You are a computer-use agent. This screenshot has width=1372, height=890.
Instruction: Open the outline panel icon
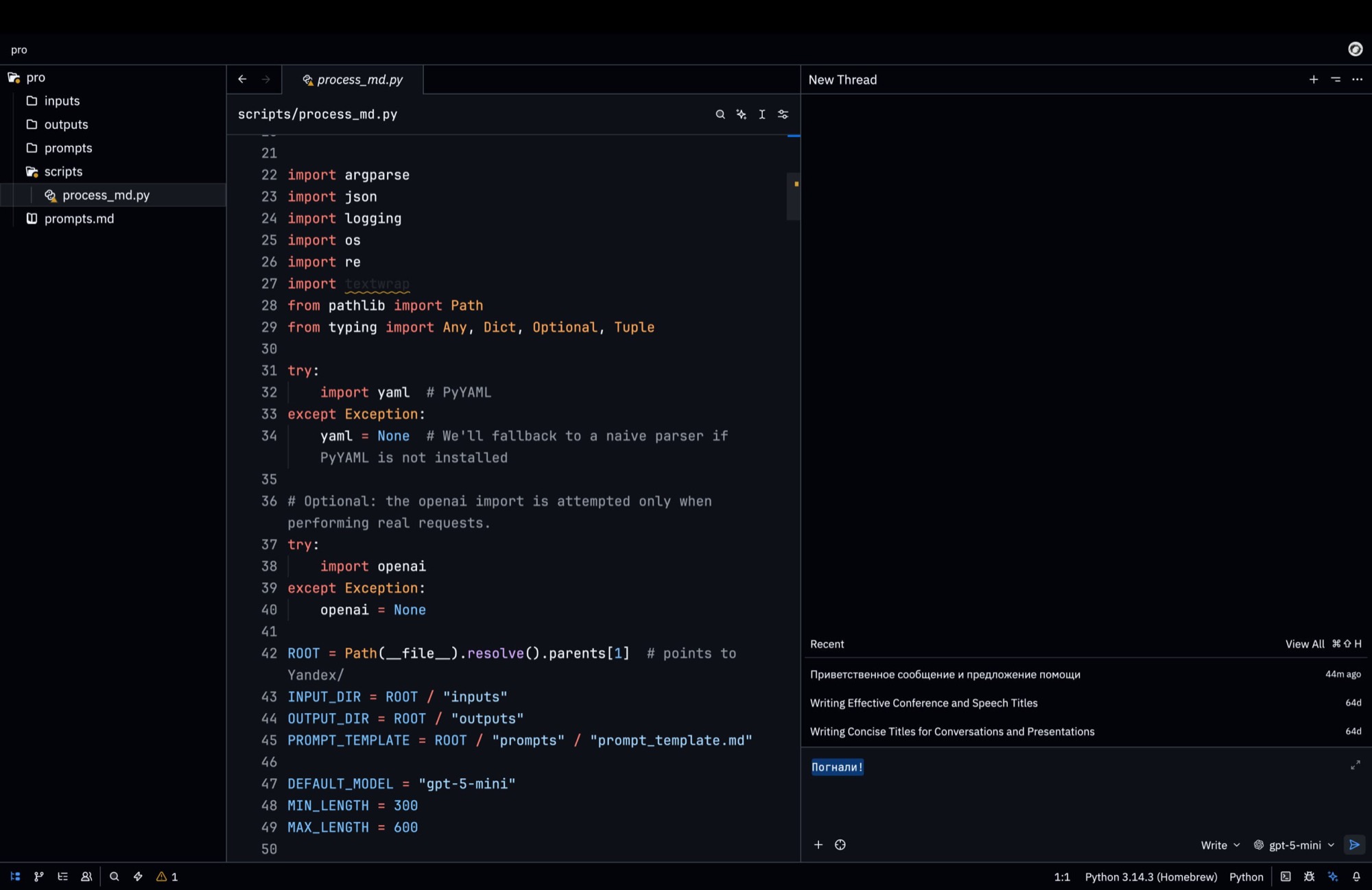coord(62,876)
